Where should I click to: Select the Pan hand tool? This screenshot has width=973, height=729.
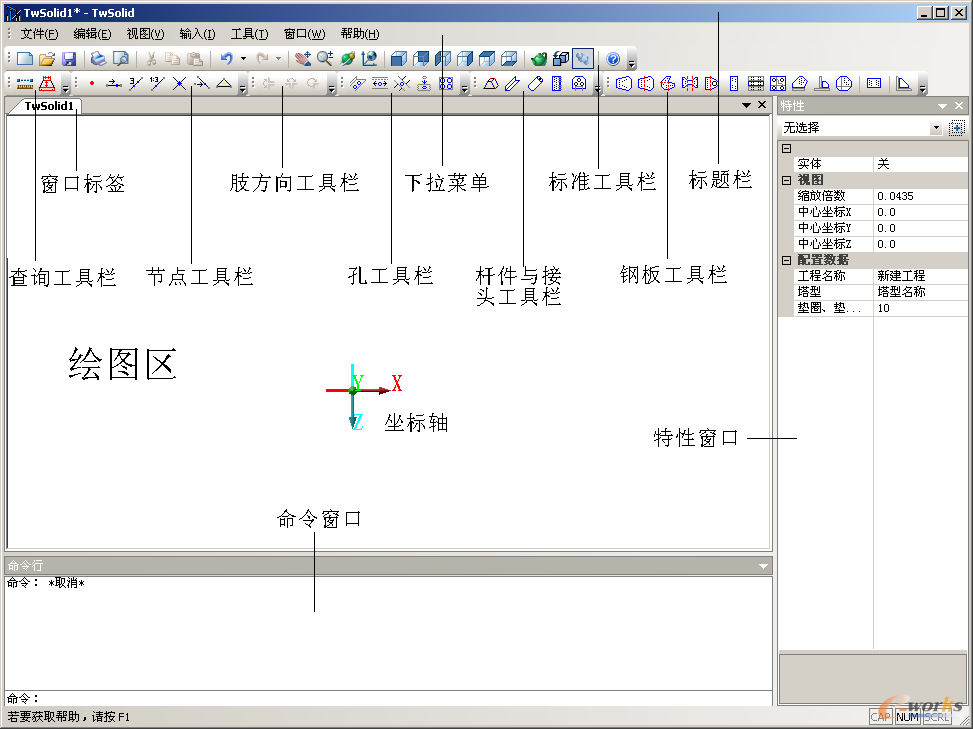[x=302, y=59]
